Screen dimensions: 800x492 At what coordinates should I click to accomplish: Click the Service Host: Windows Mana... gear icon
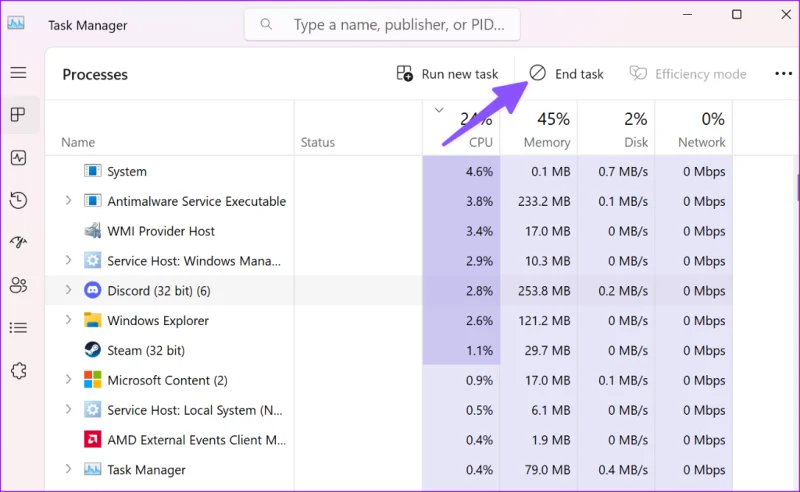(x=92, y=260)
